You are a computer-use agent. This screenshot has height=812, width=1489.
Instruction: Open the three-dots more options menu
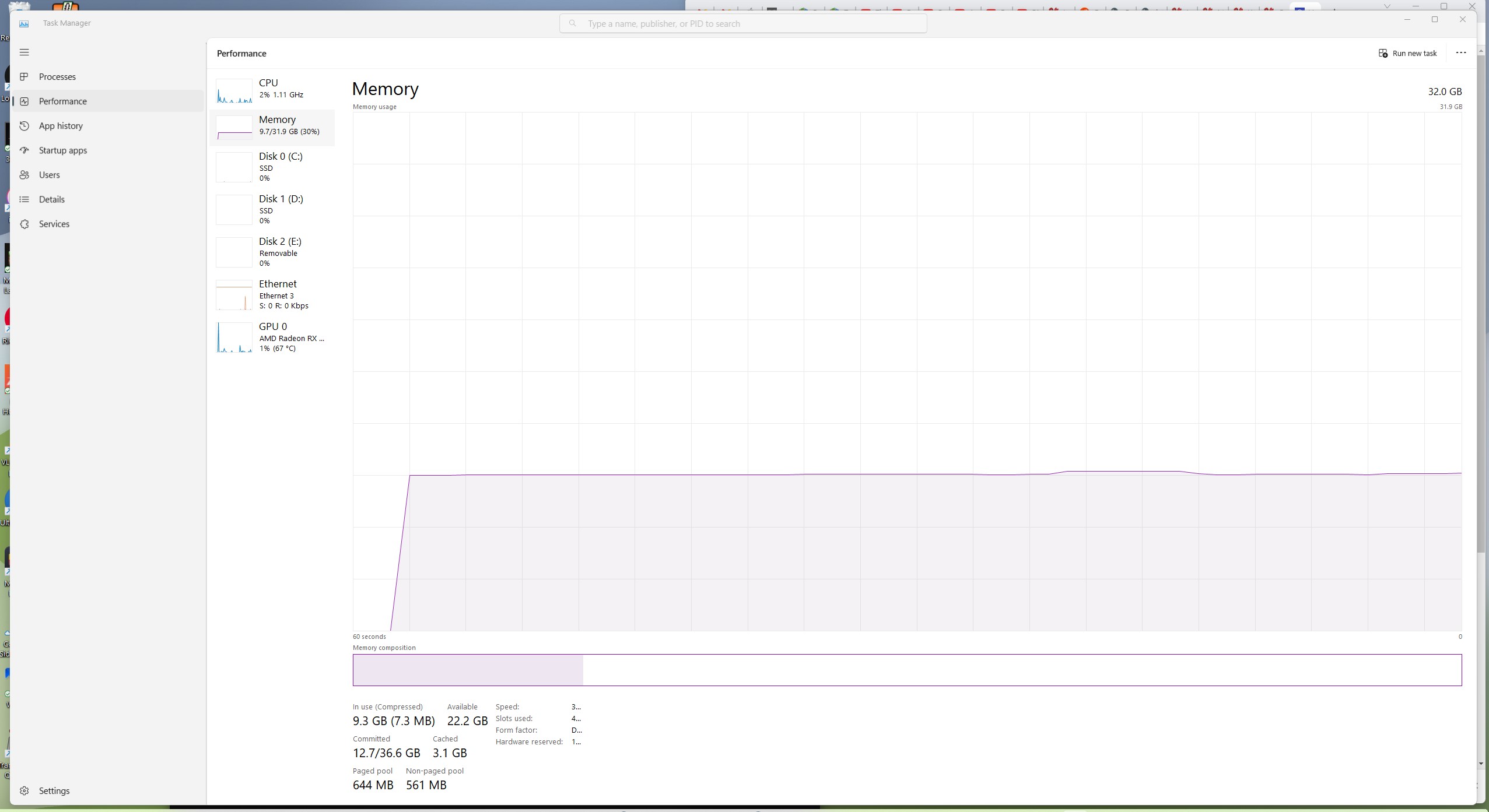pos(1460,53)
